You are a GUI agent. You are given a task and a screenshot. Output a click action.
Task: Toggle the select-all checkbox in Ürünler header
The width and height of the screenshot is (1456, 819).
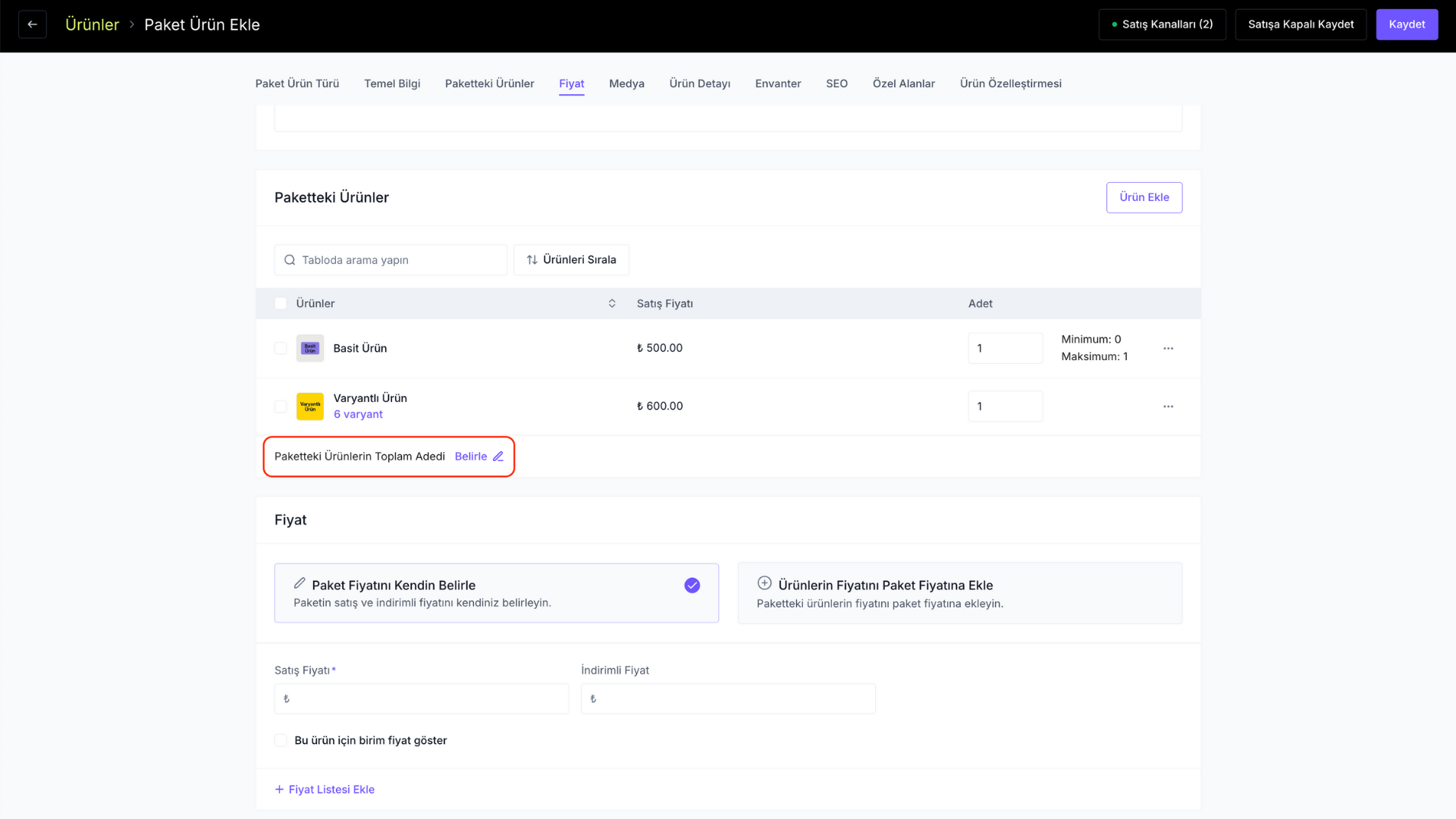(281, 303)
